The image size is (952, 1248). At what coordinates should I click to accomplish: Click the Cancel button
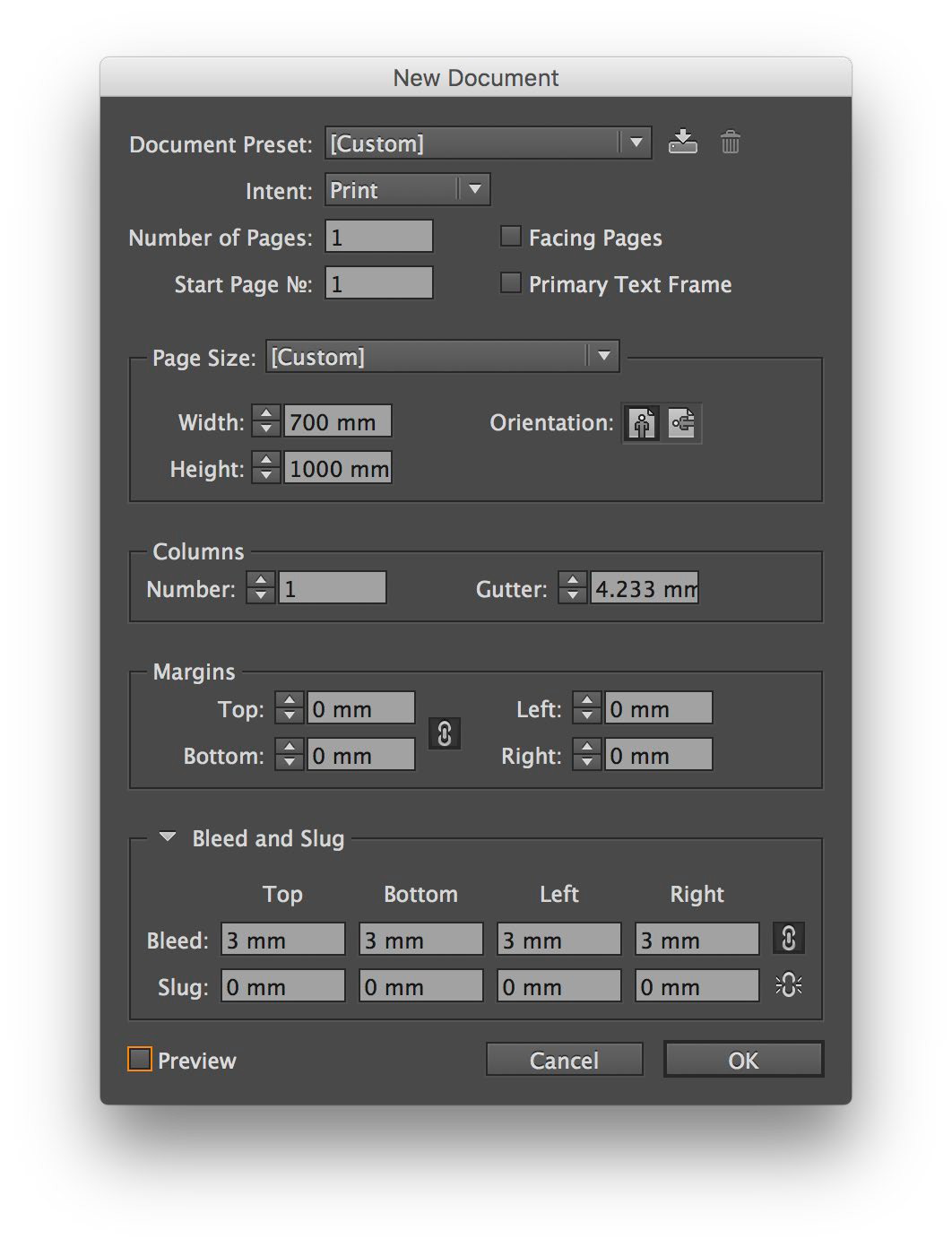[564, 1060]
